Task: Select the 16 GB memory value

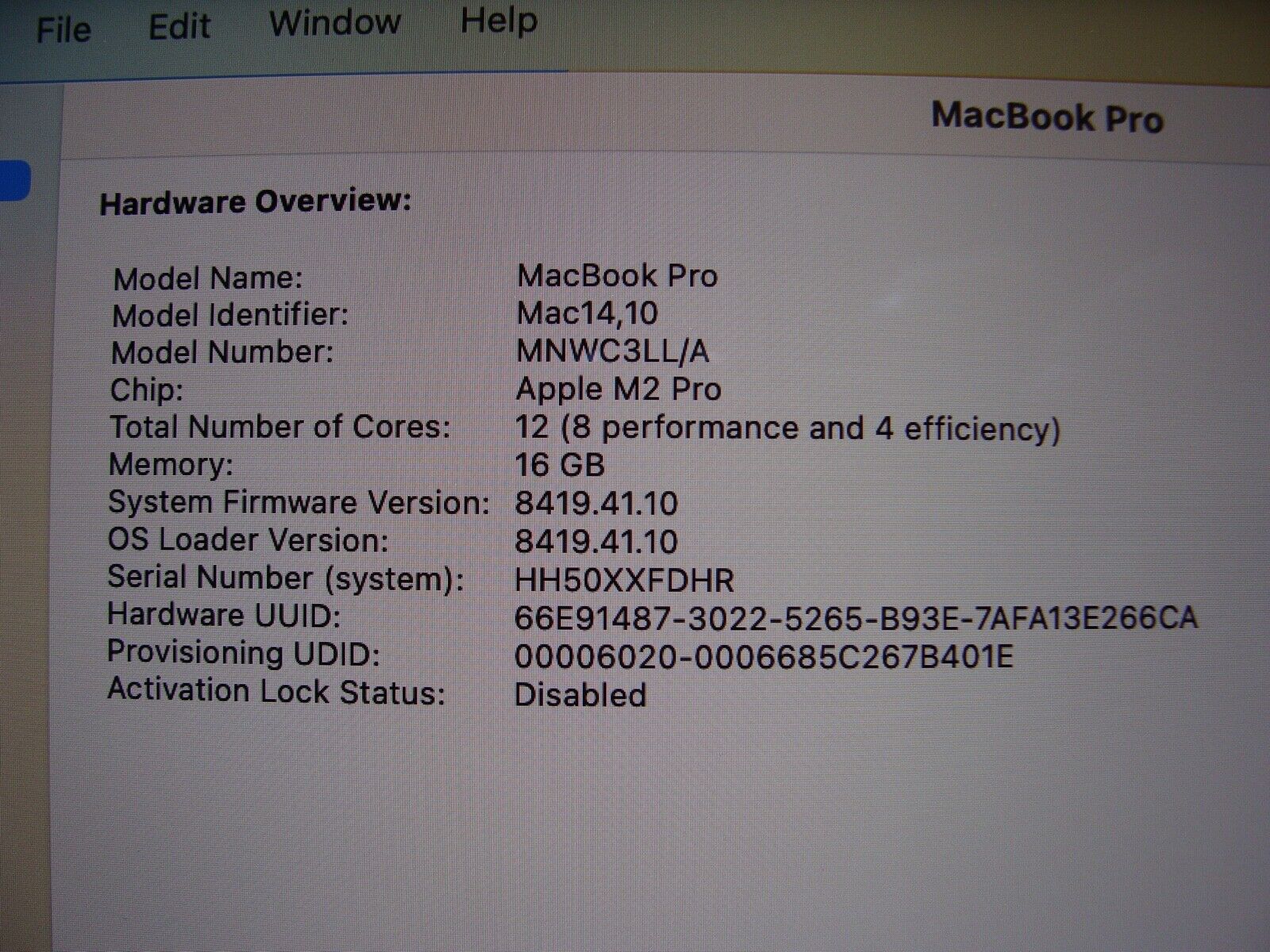Action: (560, 465)
